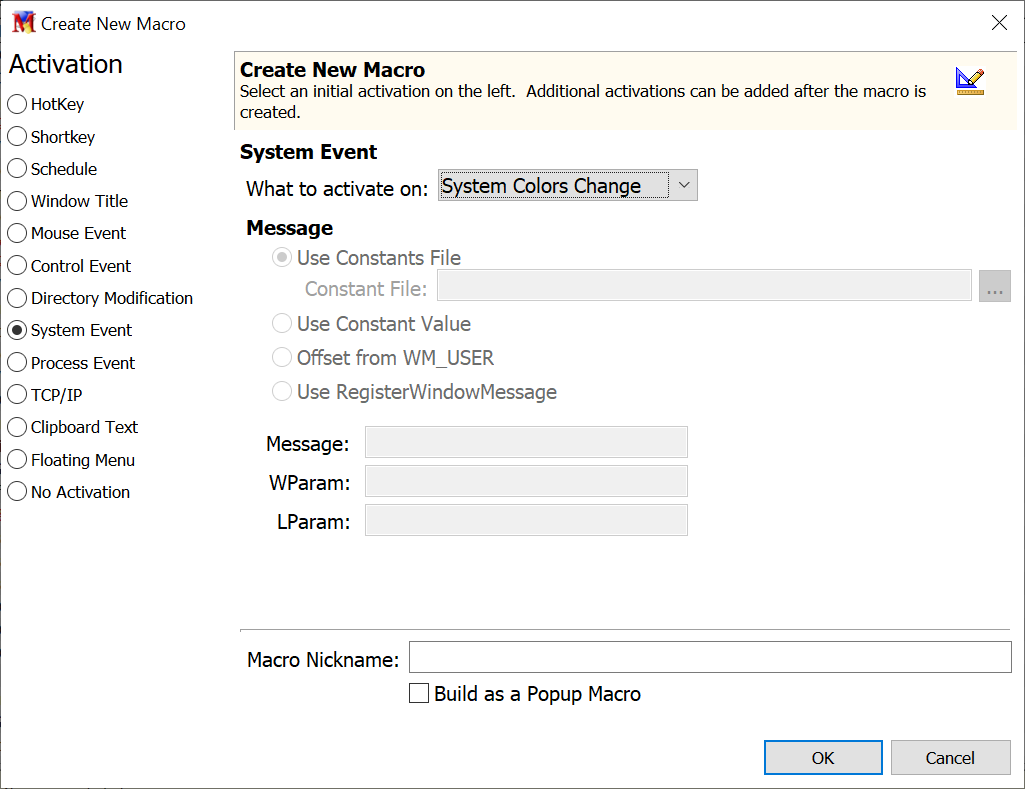Click the Cancel button
Viewport: 1025px width, 789px height.
pos(949,758)
